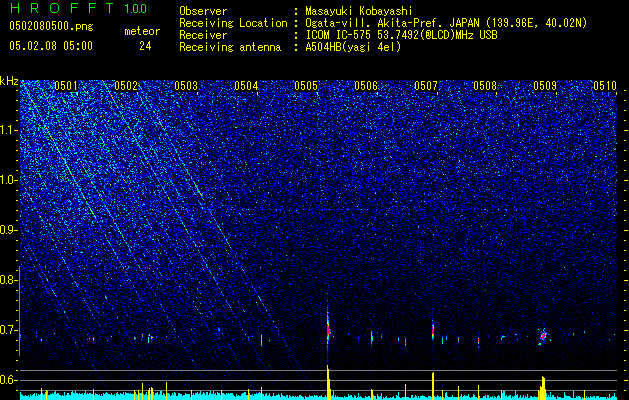Click the kHz axis unit label

9,81
